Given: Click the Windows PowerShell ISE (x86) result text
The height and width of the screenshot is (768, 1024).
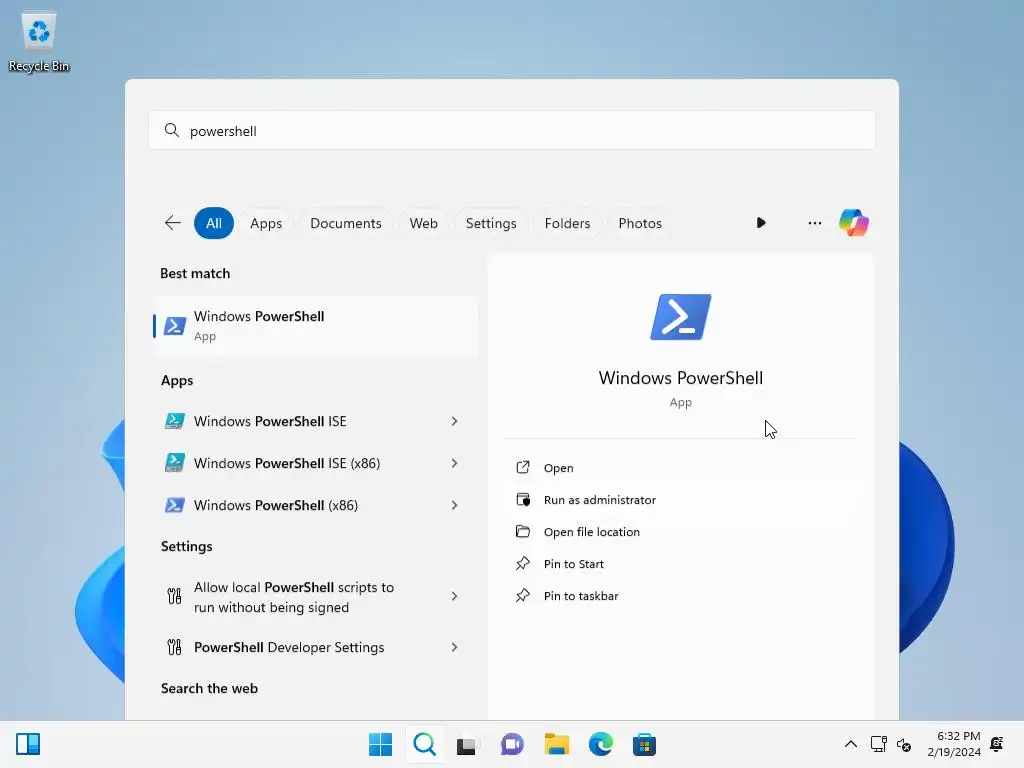Looking at the screenshot, I should click(x=287, y=463).
